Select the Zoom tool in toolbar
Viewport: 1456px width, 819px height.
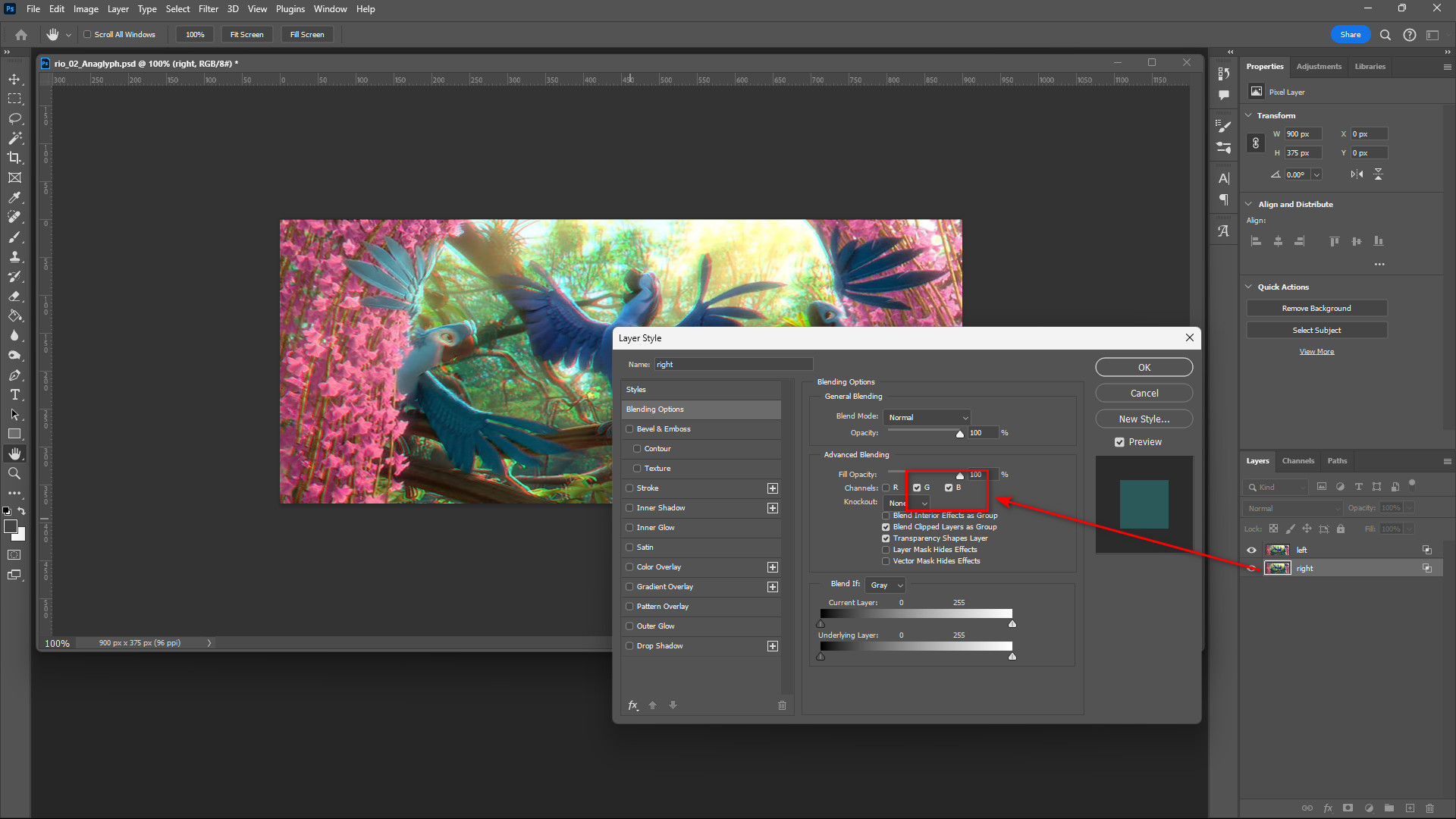[14, 473]
